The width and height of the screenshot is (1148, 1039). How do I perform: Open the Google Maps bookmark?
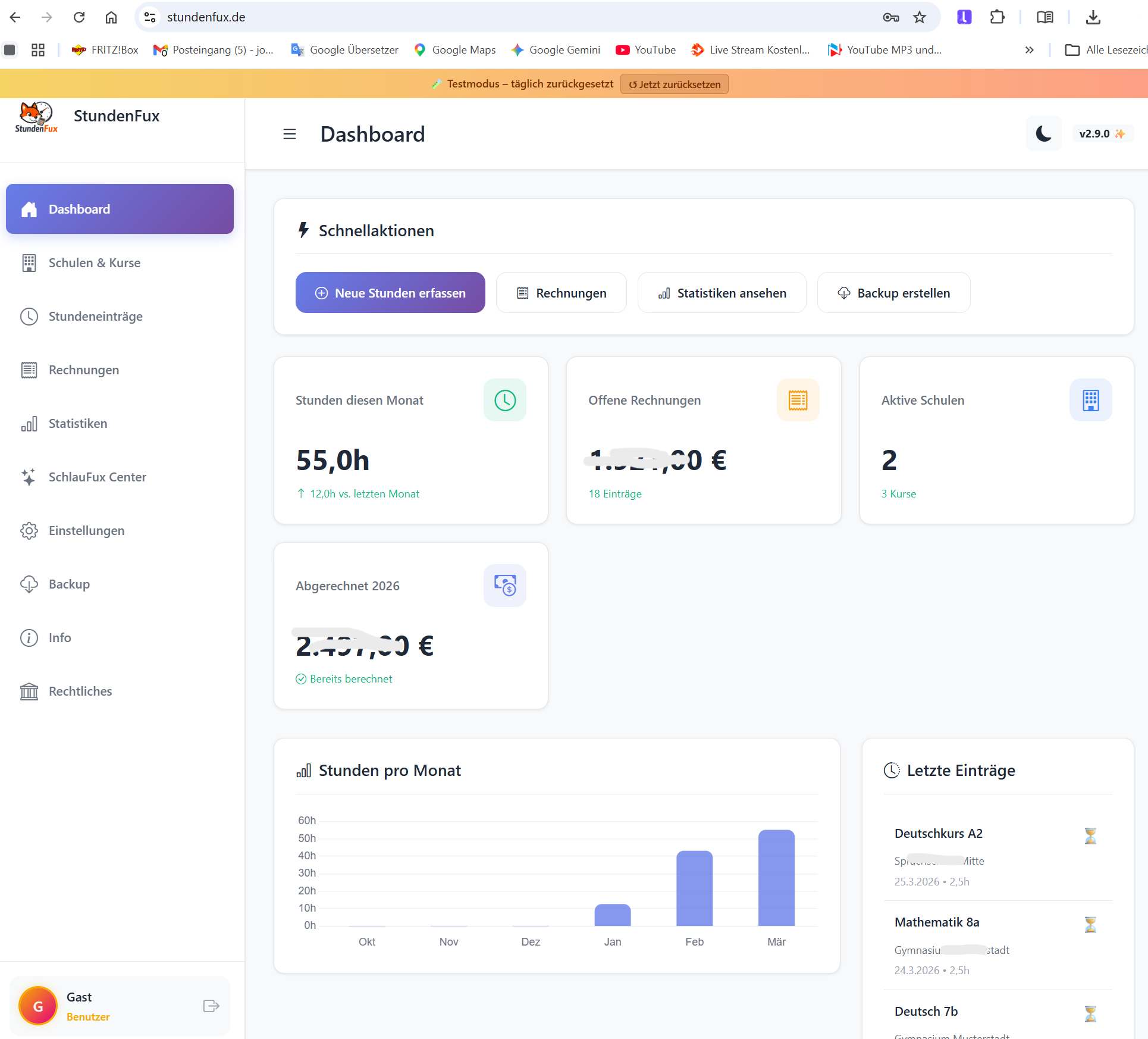(454, 49)
